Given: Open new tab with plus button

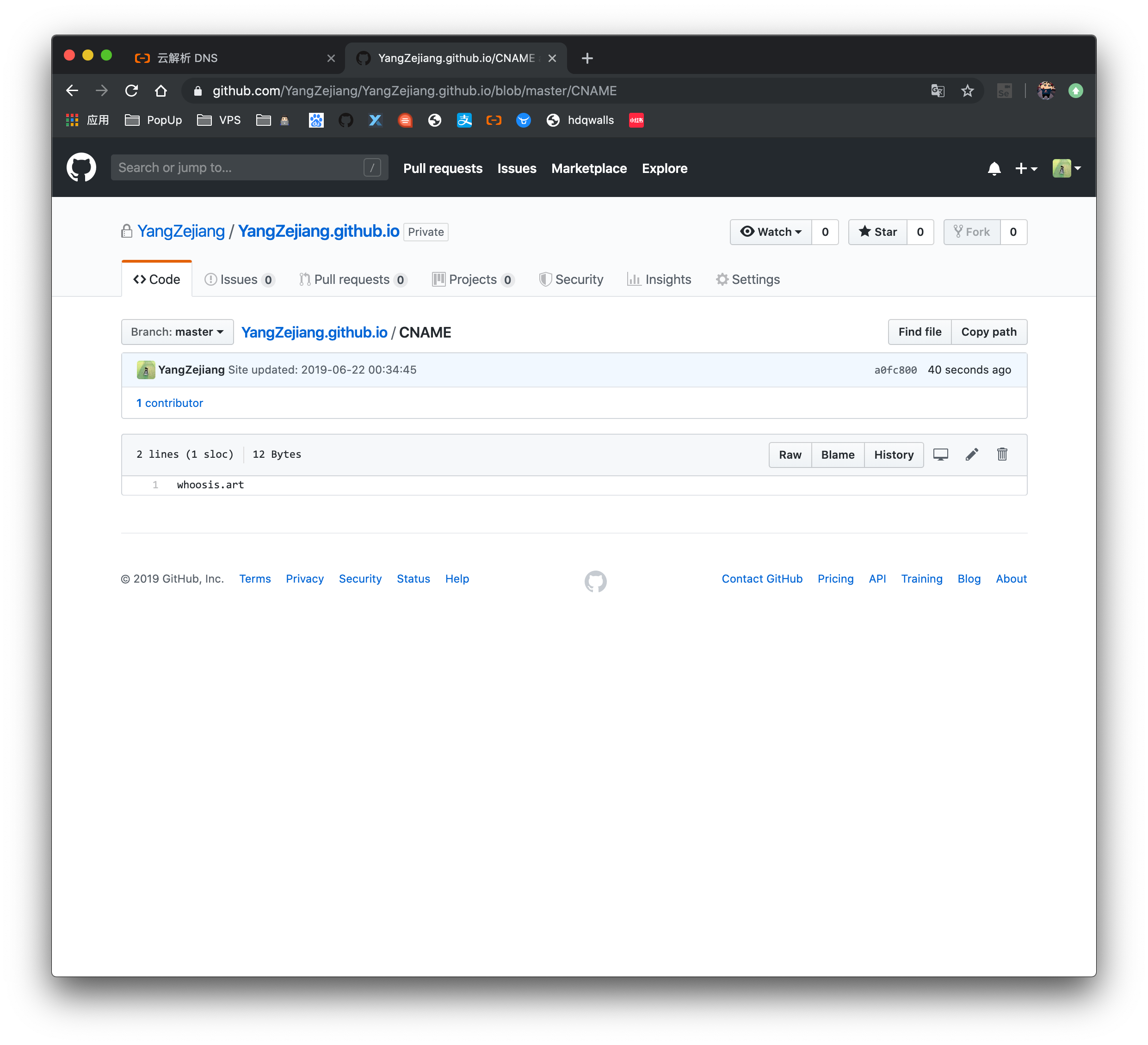Looking at the screenshot, I should pos(587,58).
